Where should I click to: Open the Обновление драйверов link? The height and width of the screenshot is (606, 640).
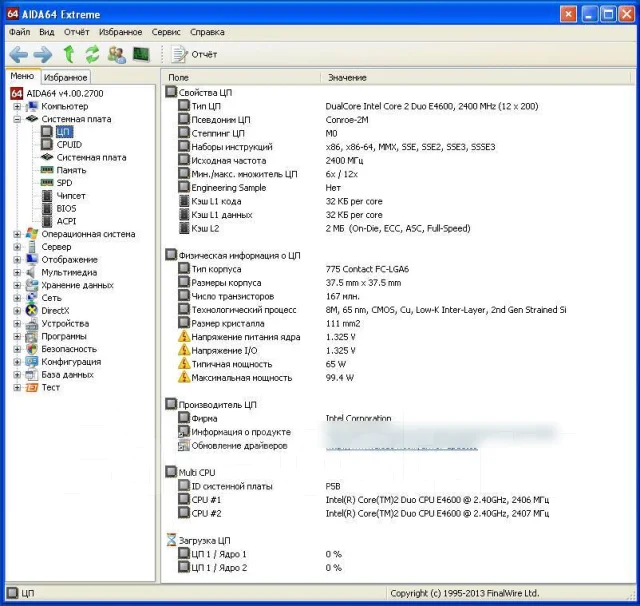coord(402,446)
